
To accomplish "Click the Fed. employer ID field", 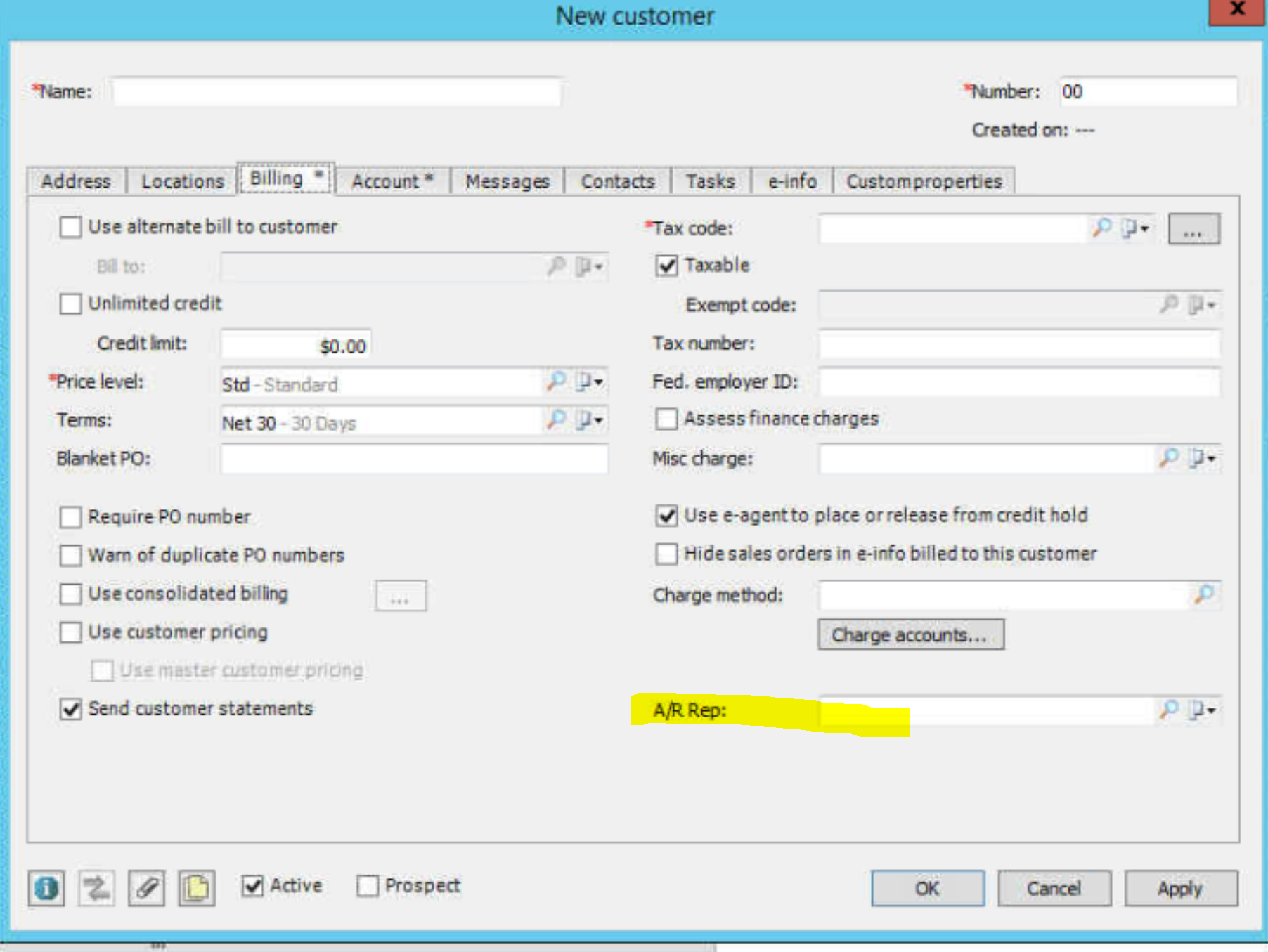I will 1019,382.
